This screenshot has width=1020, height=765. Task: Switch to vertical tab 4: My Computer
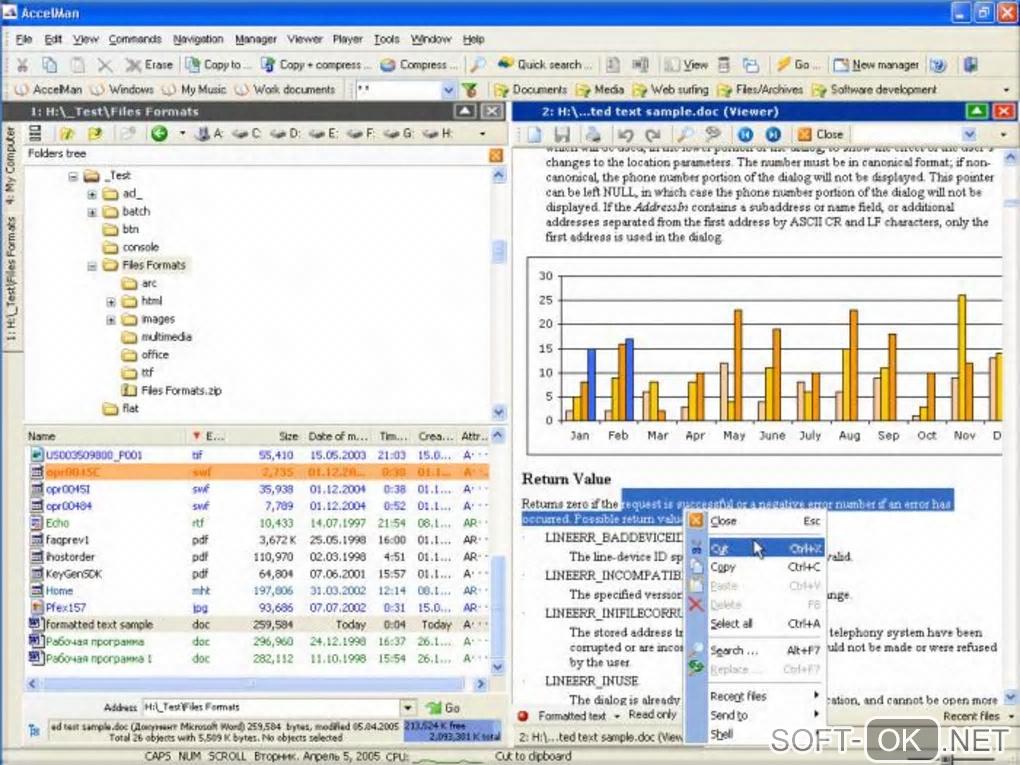10,165
